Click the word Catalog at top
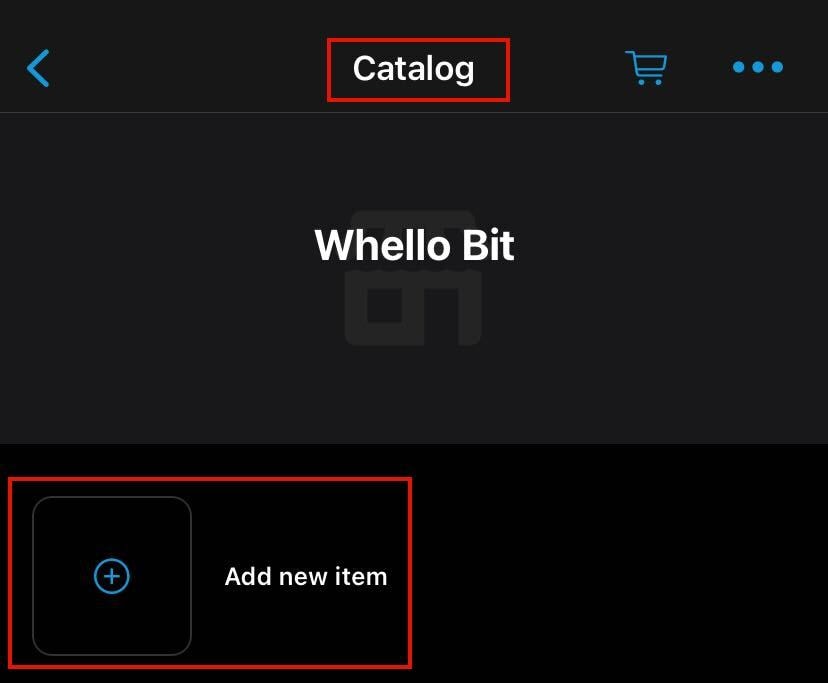Image resolution: width=828 pixels, height=683 pixels. [x=414, y=69]
